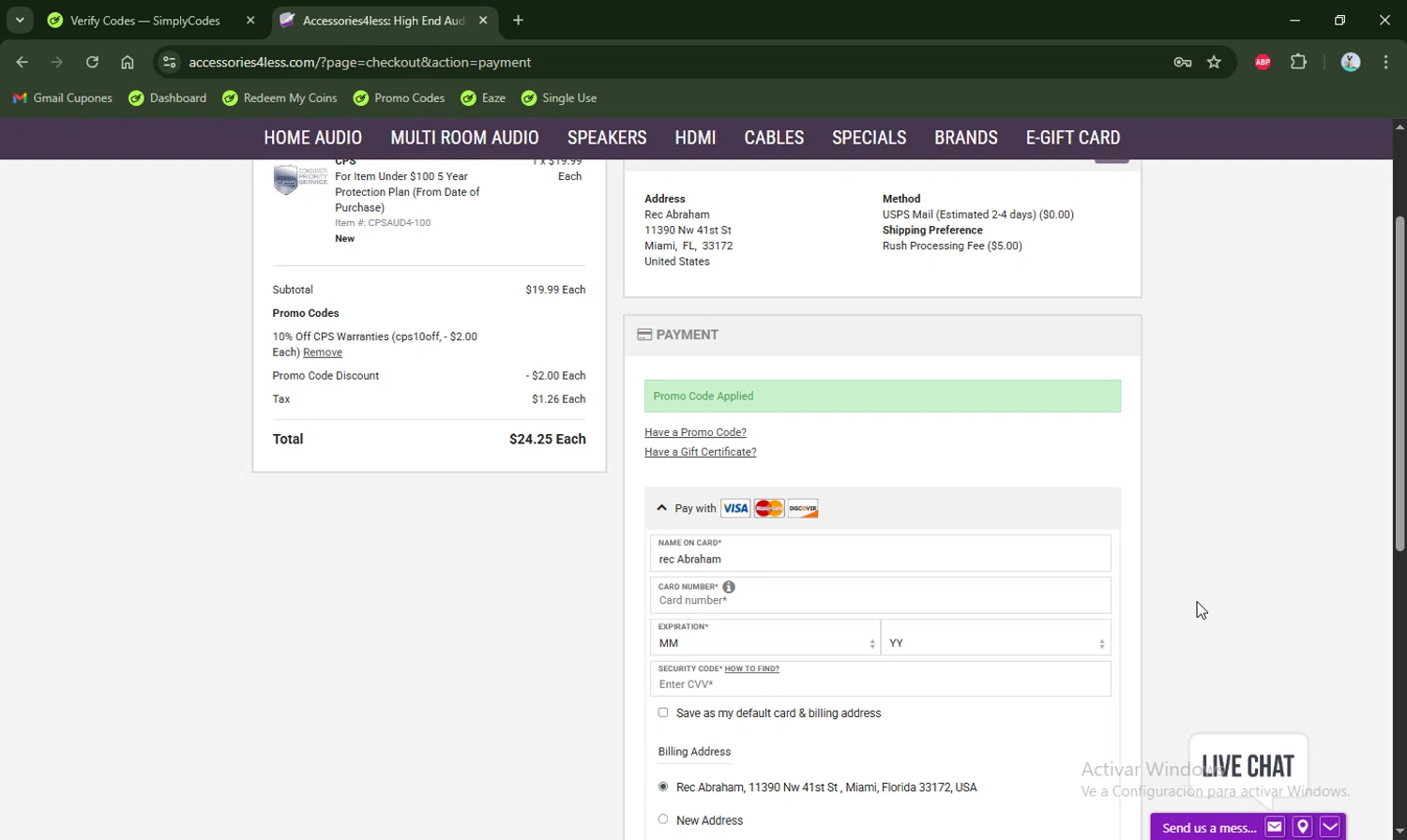Reload the current page

92,62
